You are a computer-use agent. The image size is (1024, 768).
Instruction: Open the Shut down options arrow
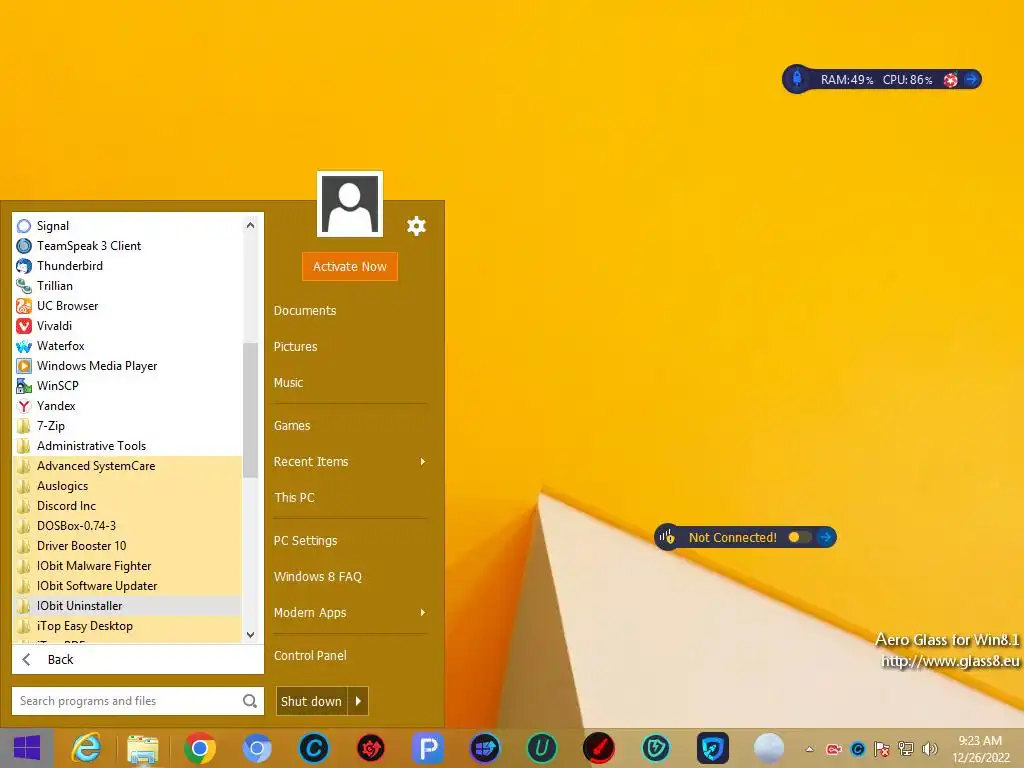pyautogui.click(x=359, y=701)
